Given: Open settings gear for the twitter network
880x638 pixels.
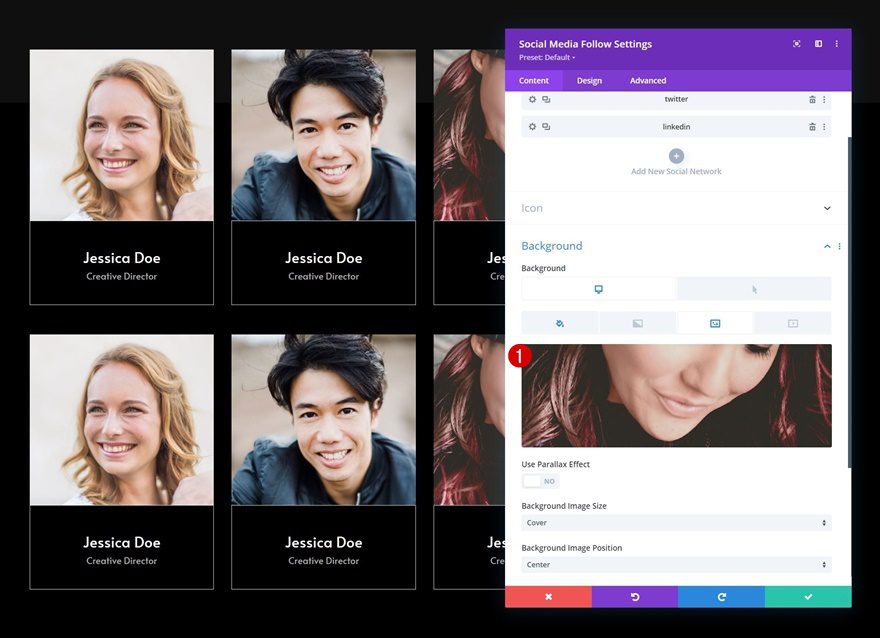Looking at the screenshot, I should (531, 99).
